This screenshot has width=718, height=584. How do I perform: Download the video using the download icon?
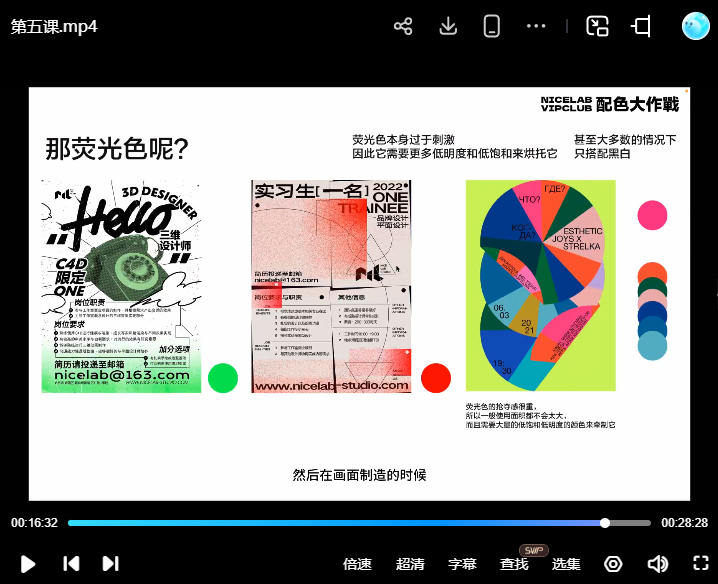point(448,27)
